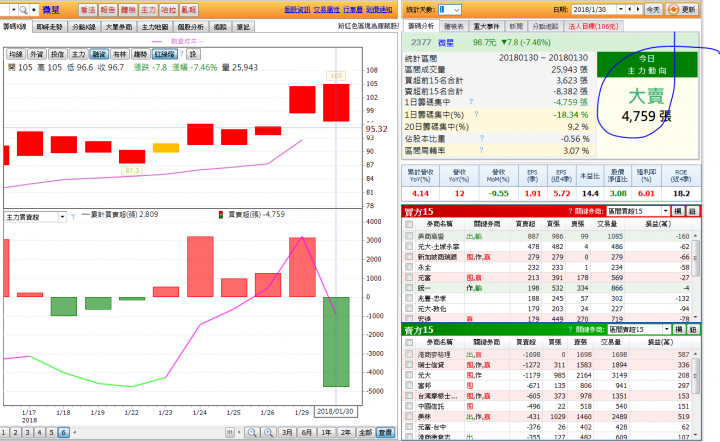The width and height of the screenshot is (720, 442).
Task: Select chart layout number 1
Action: 4,432
